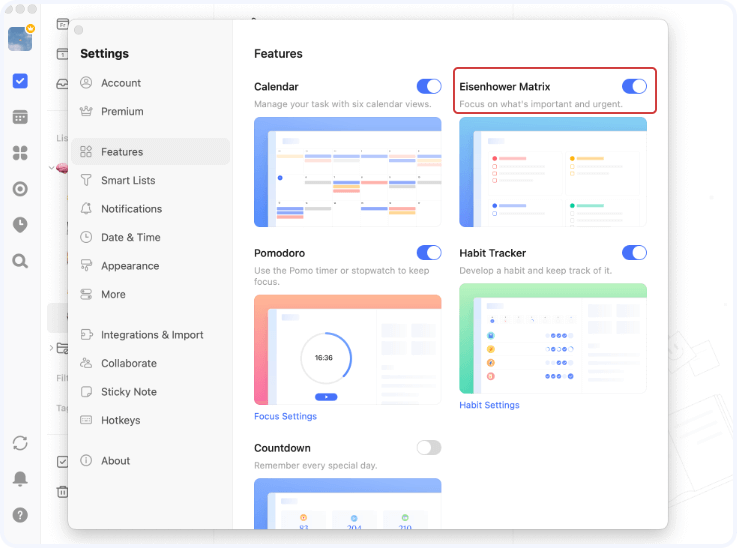The image size is (737, 548).
Task: Click the Help question mark icon
Action: pyautogui.click(x=20, y=515)
